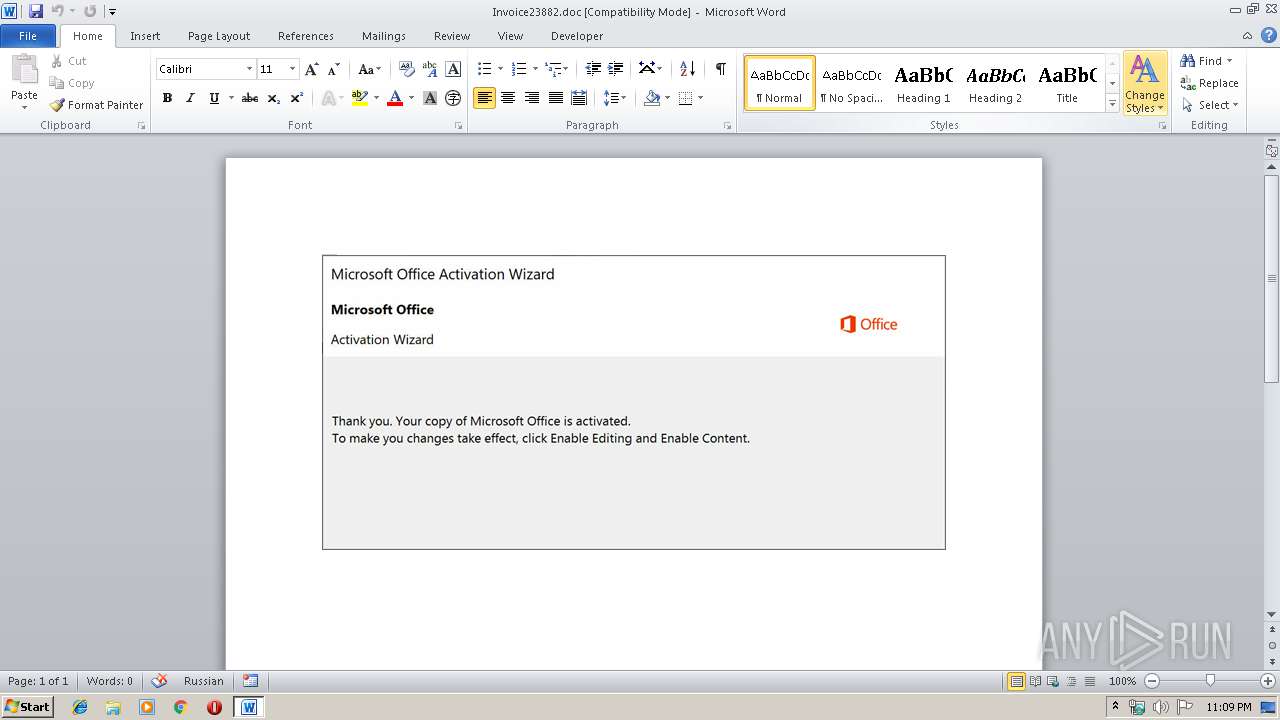Switch to Full Screen Reading view
This screenshot has width=1280, height=720.
[x=1034, y=681]
